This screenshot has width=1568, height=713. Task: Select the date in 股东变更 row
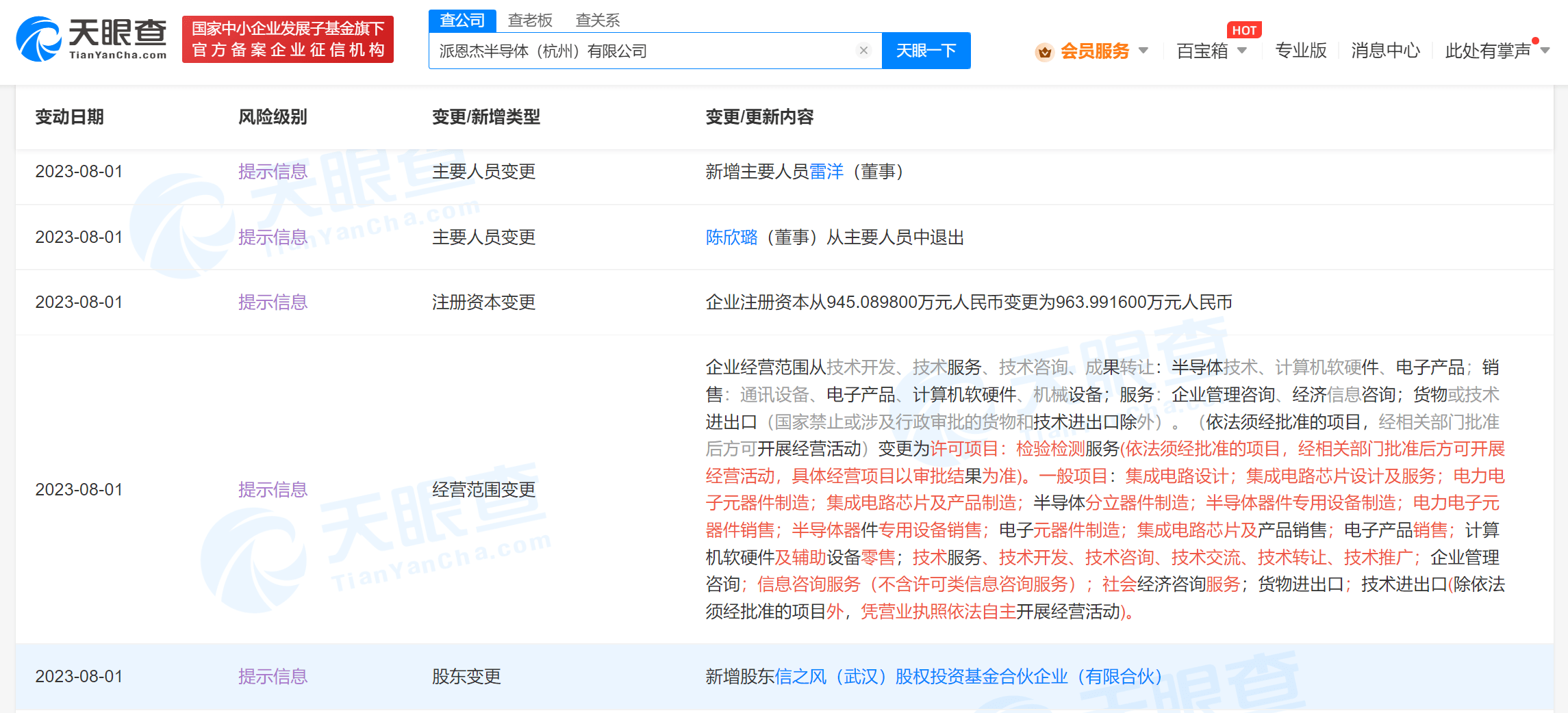79,677
